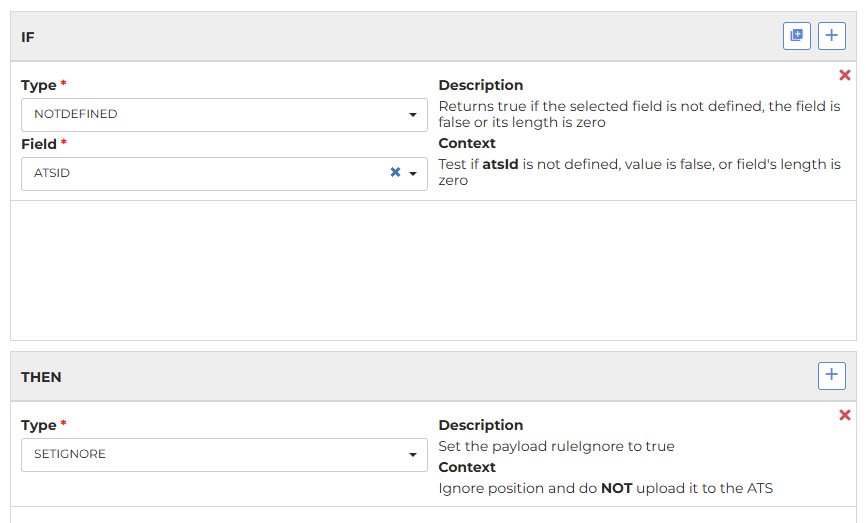Click the Type label above NOTDEFINED
Viewport: 866px width, 523px height.
[39, 86]
